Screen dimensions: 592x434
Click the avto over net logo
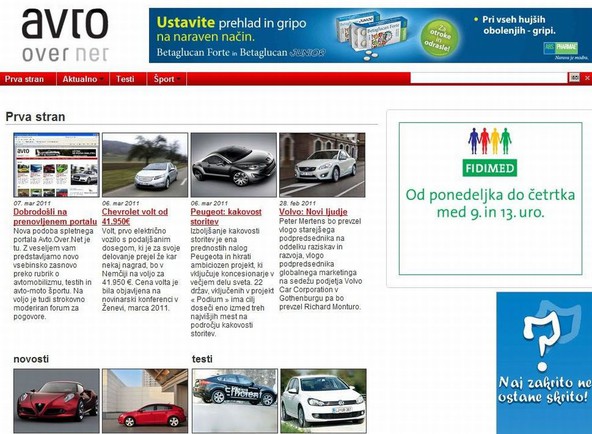(x=65, y=35)
